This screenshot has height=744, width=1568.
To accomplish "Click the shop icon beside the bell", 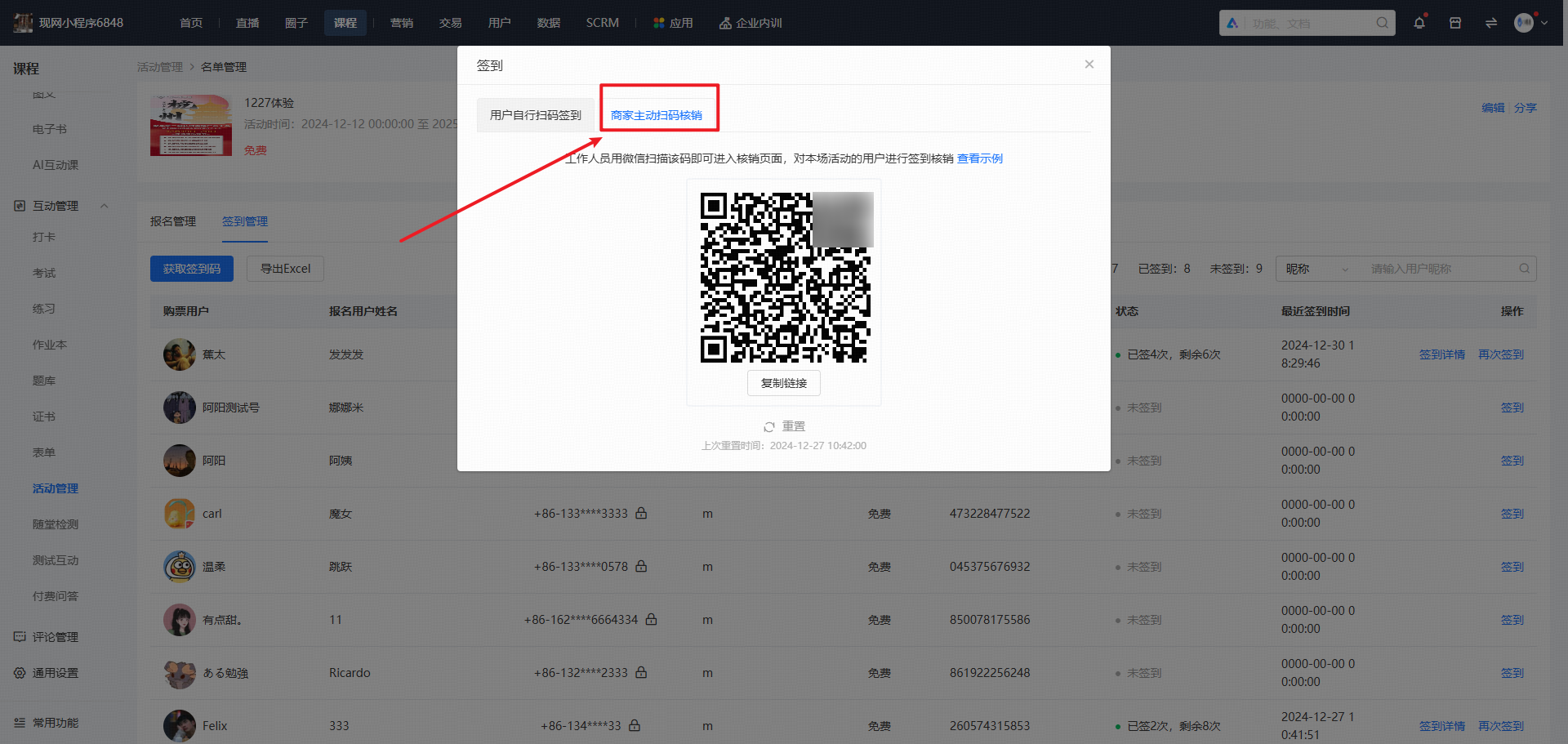I will pos(1455,23).
